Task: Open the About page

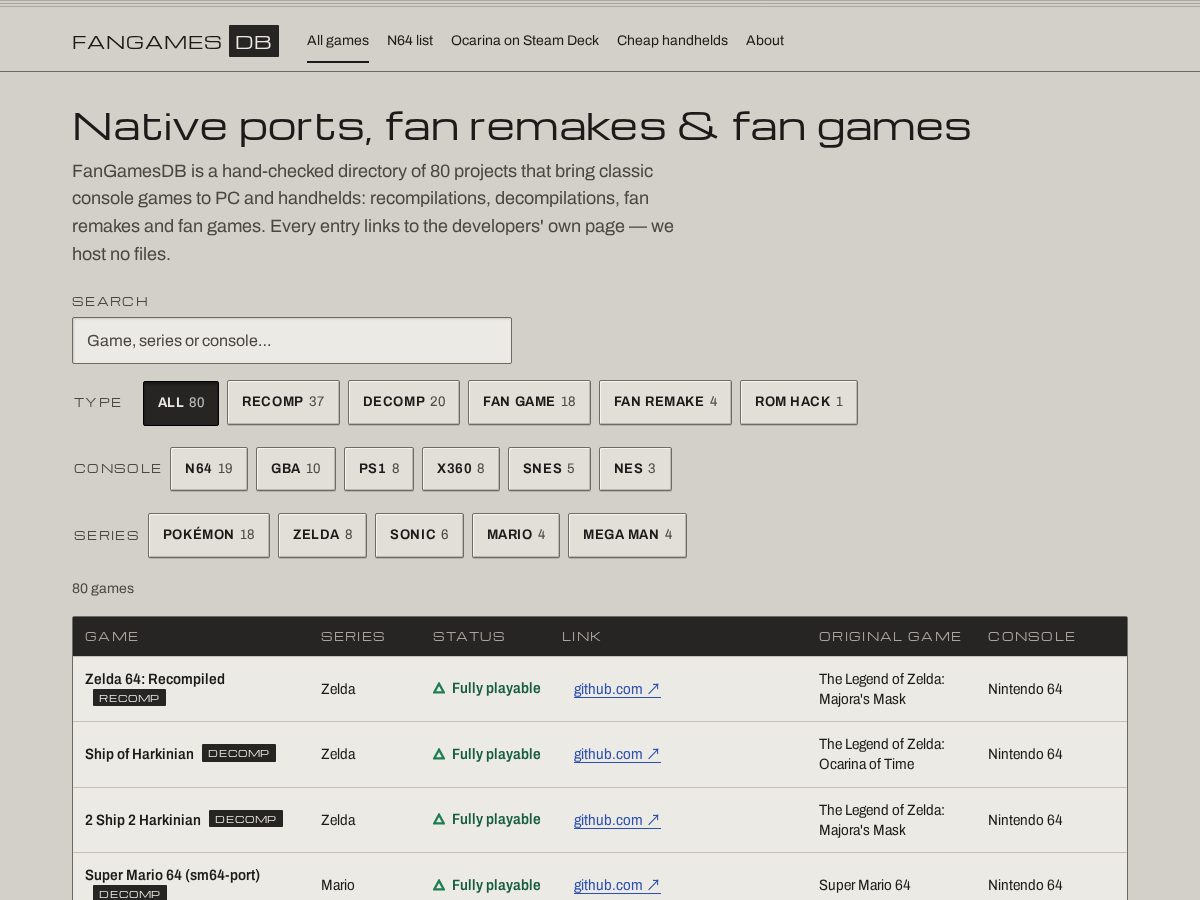Action: 765,41
